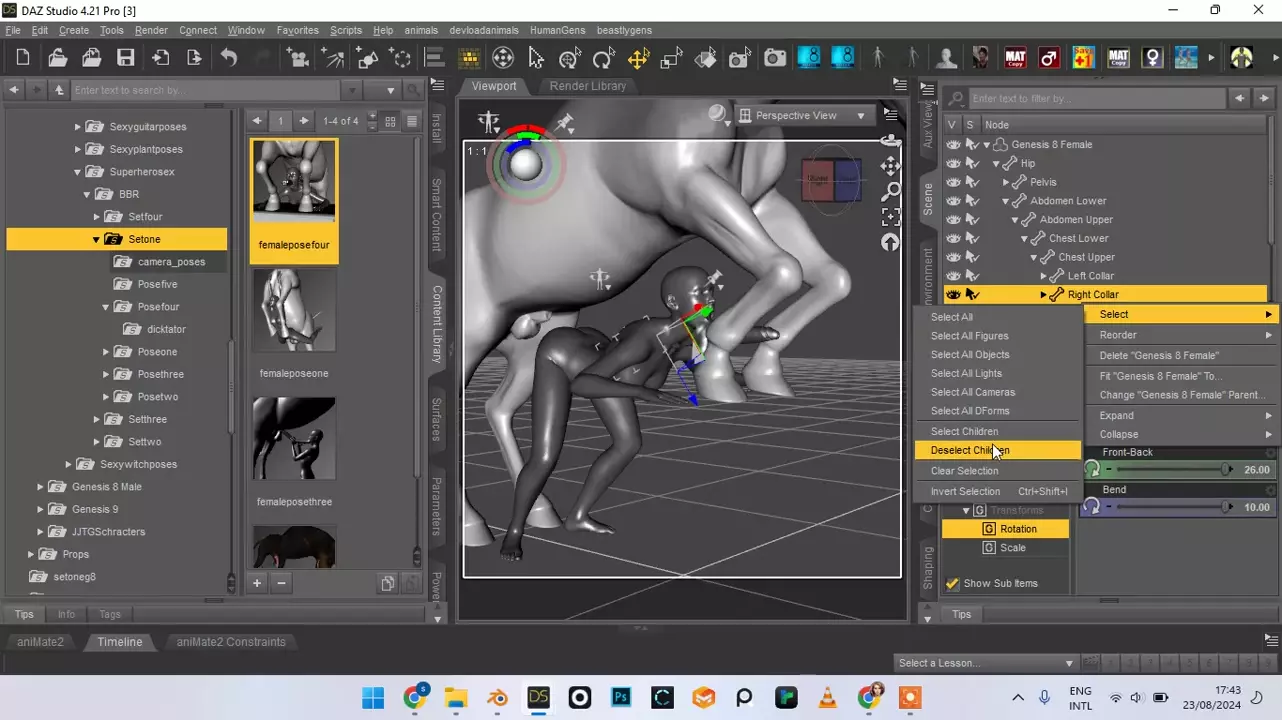Hide the Hip node with eye icon

pos(953,163)
